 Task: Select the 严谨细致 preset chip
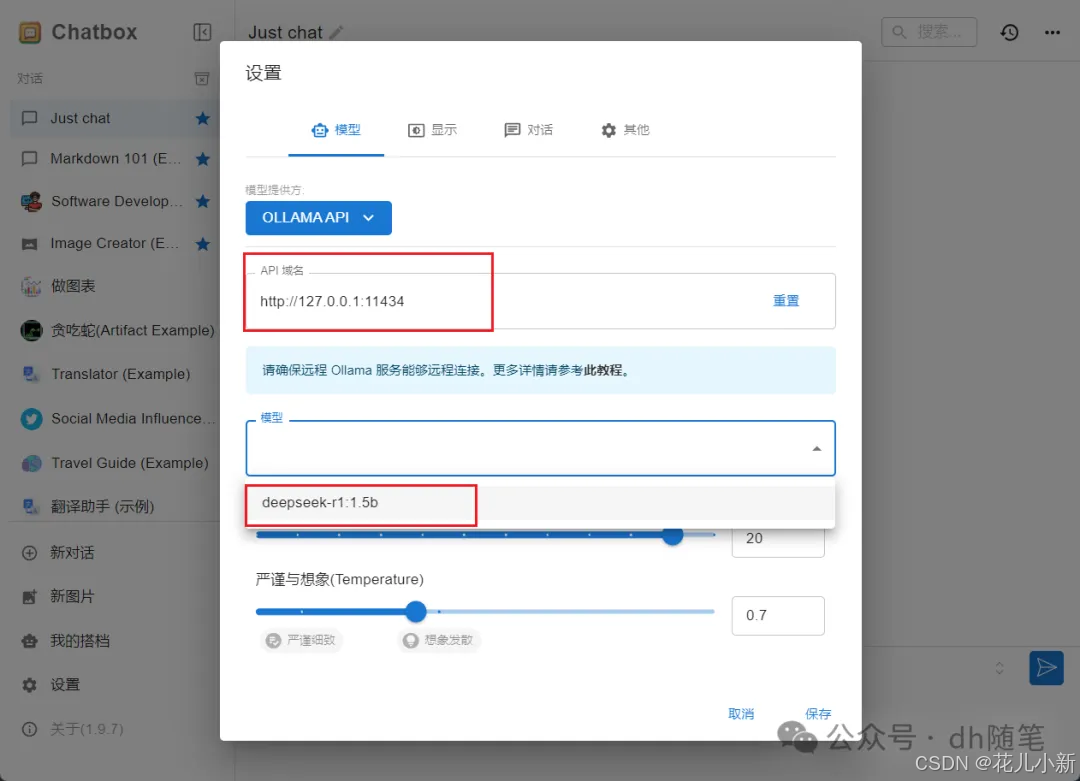coord(302,641)
